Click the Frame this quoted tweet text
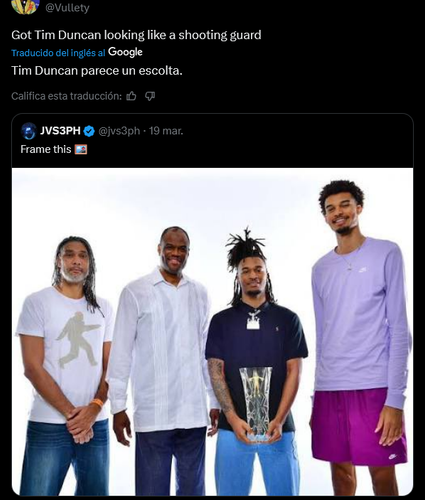The height and width of the screenshot is (500, 425). click(x=46, y=149)
